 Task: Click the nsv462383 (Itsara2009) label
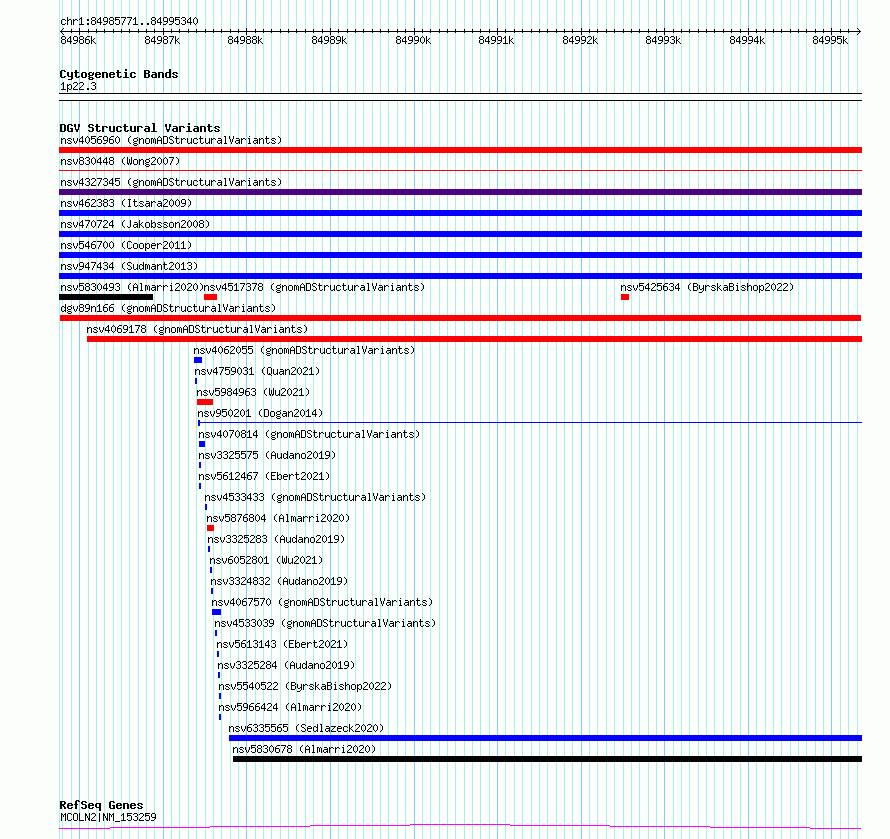pos(126,203)
